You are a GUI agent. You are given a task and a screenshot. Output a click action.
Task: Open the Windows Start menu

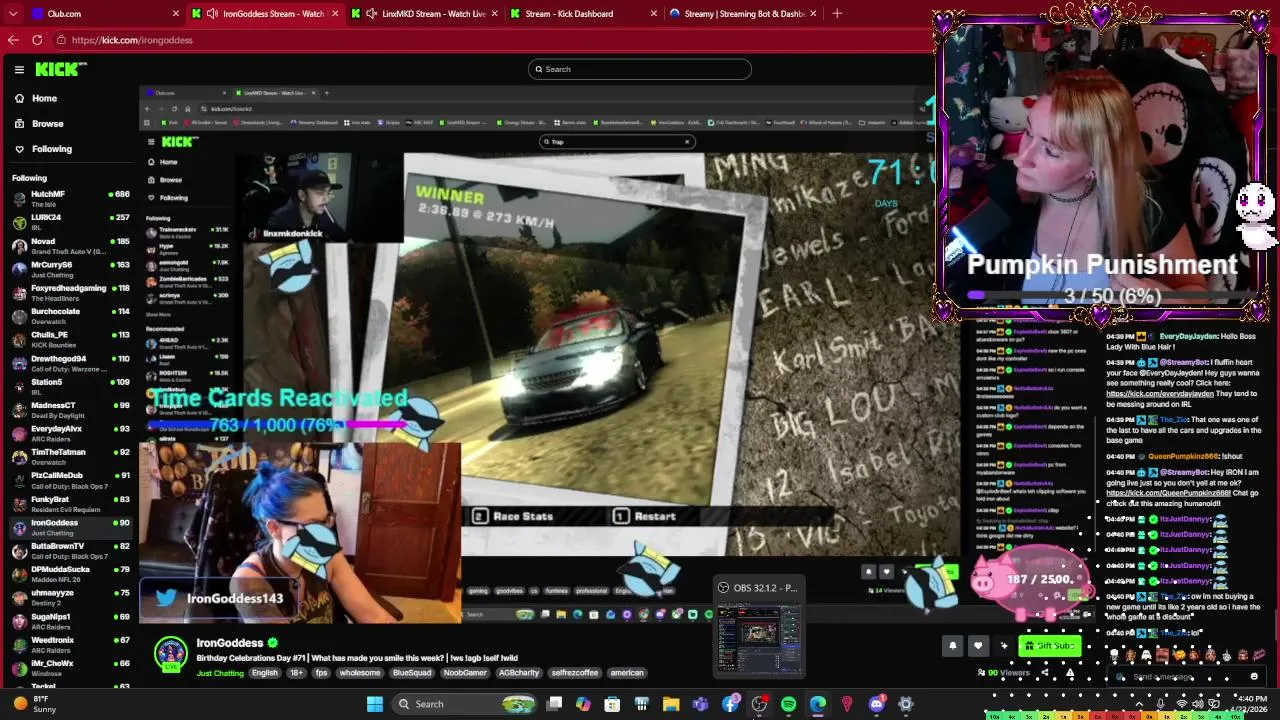(374, 704)
